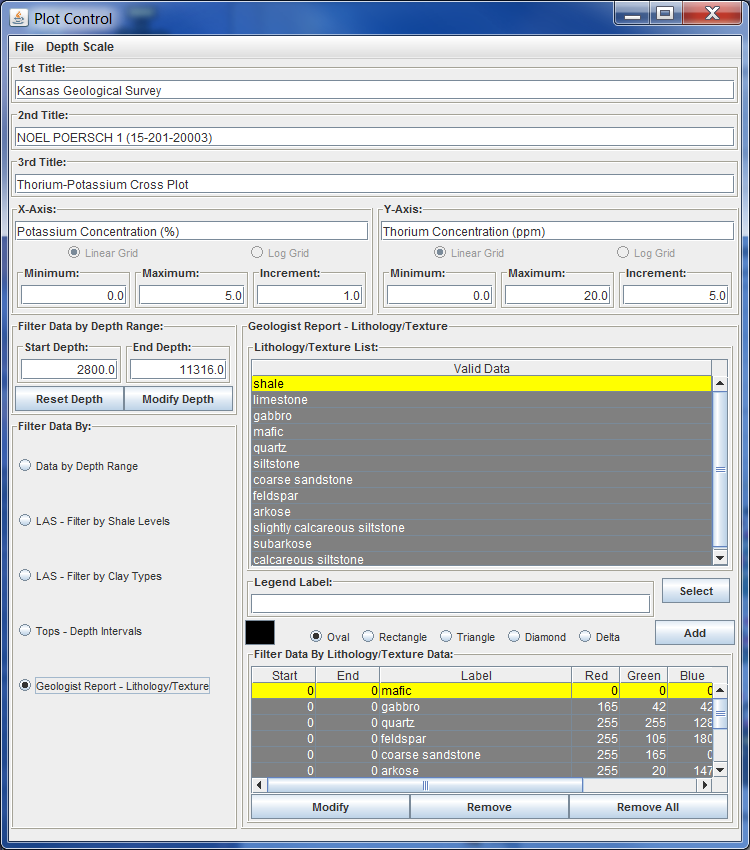This screenshot has height=850, width=750.
Task: Select limestone in lithology list
Action: pos(481,400)
